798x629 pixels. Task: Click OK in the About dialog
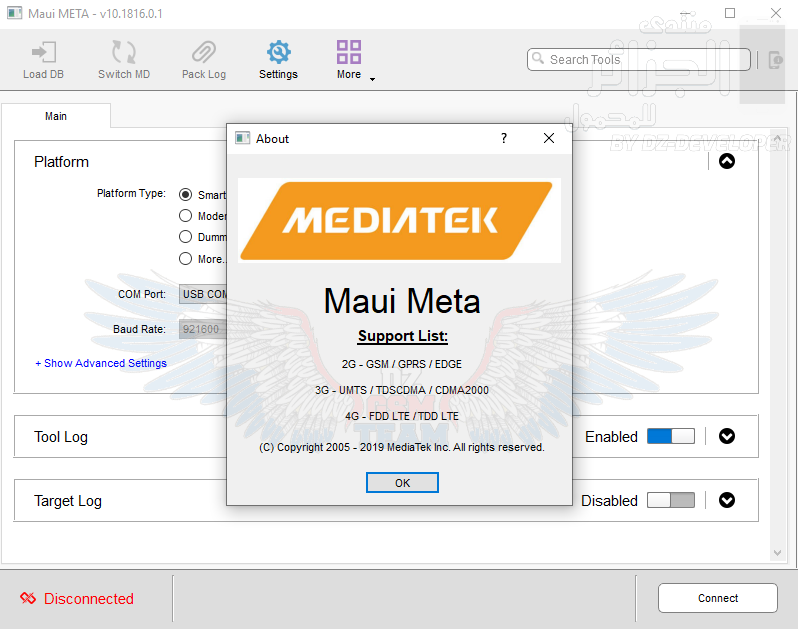tap(402, 482)
